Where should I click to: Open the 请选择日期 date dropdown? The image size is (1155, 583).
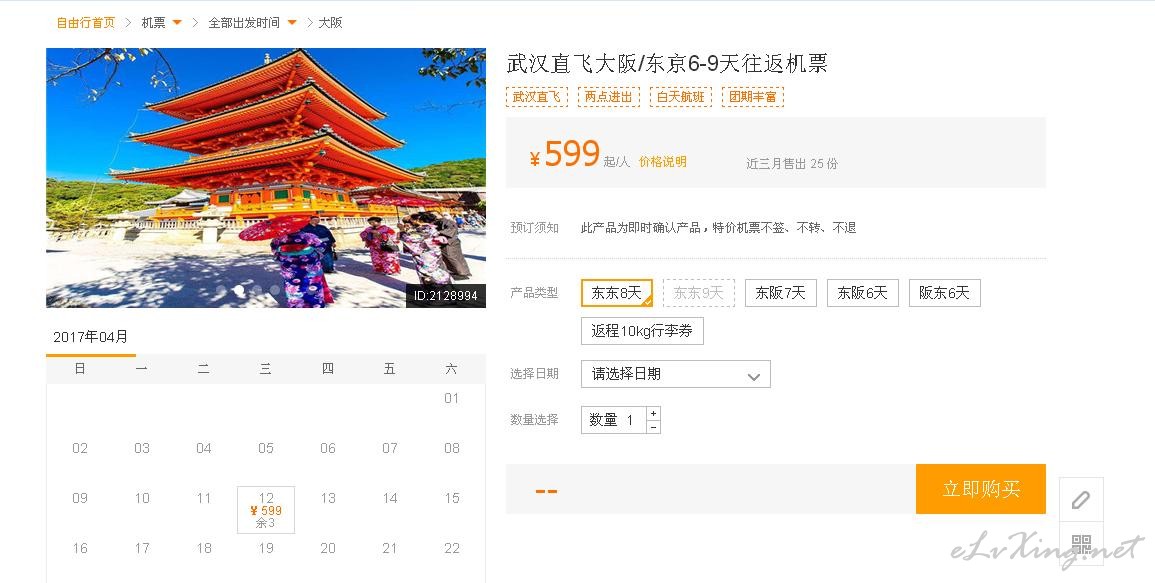click(675, 374)
